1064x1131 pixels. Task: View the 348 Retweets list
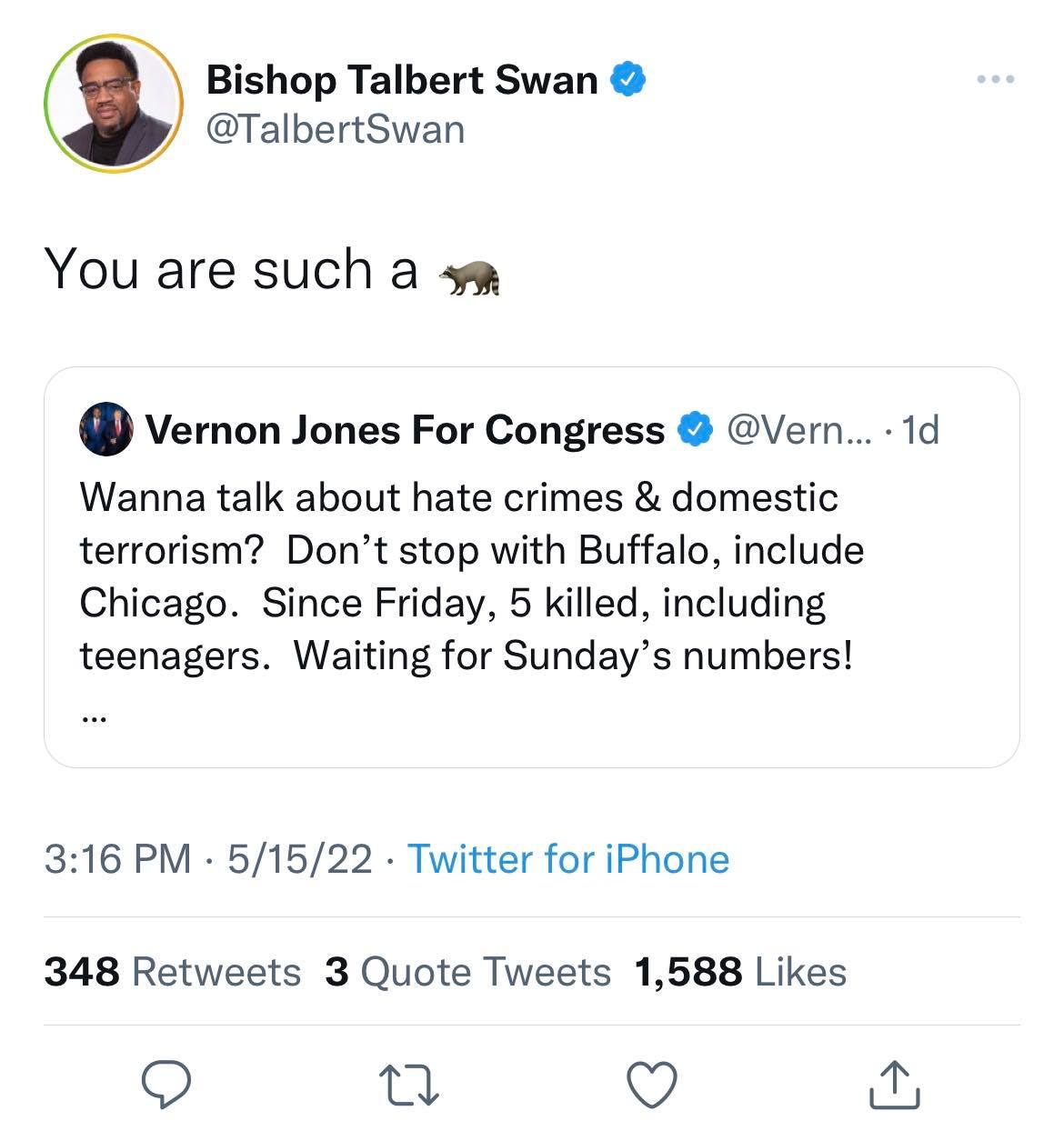click(x=173, y=972)
